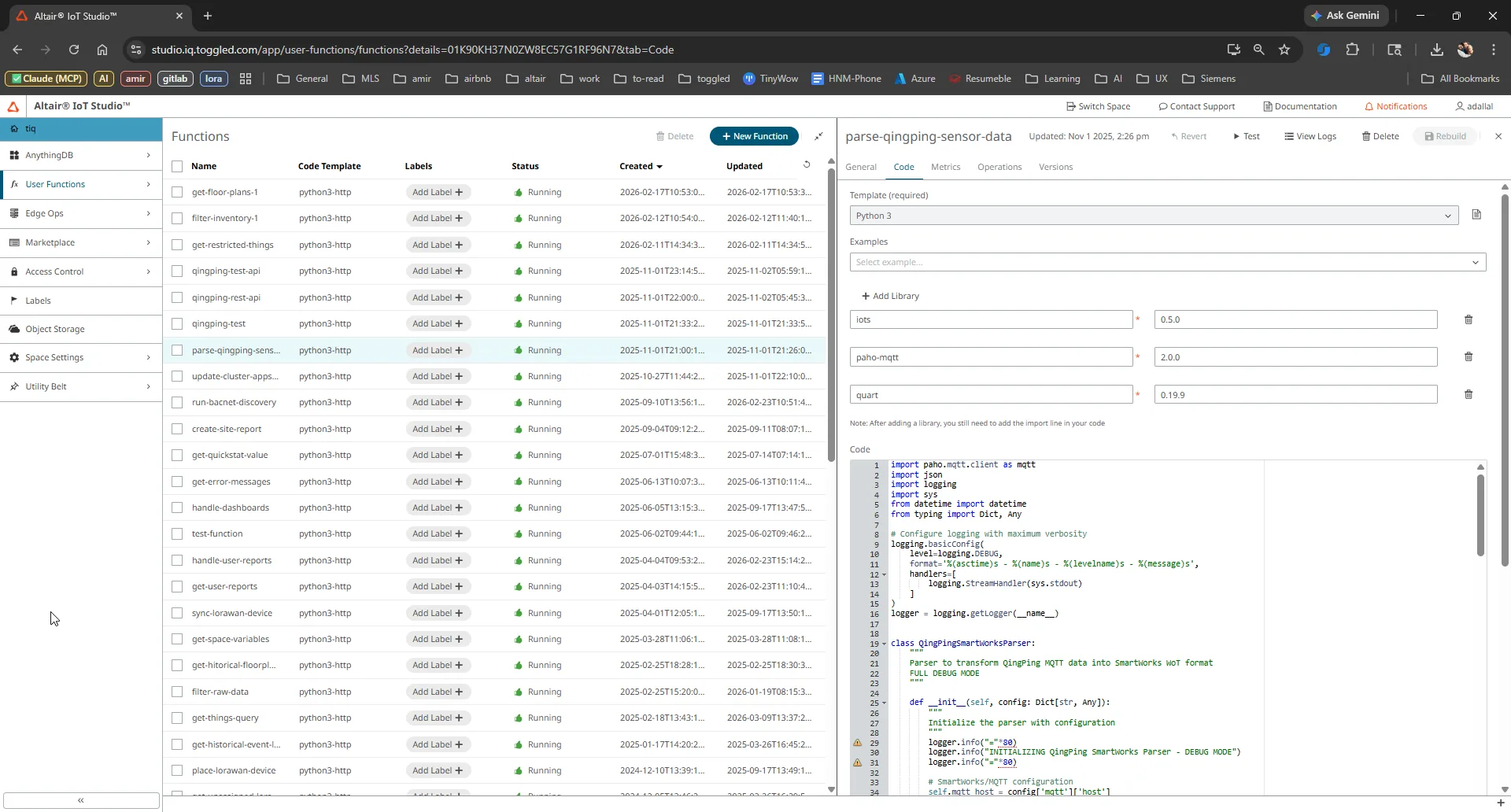The width and height of the screenshot is (1511, 812).
Task: Open the bookmarks apps grid icon
Action: [x=246, y=79]
